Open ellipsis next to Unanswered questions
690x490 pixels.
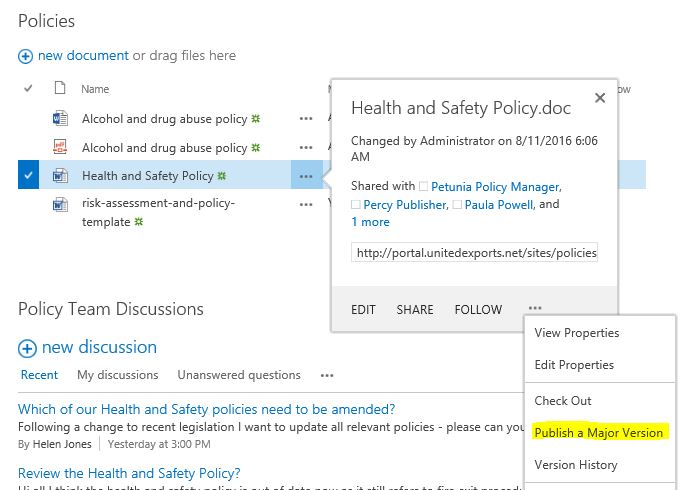point(327,376)
